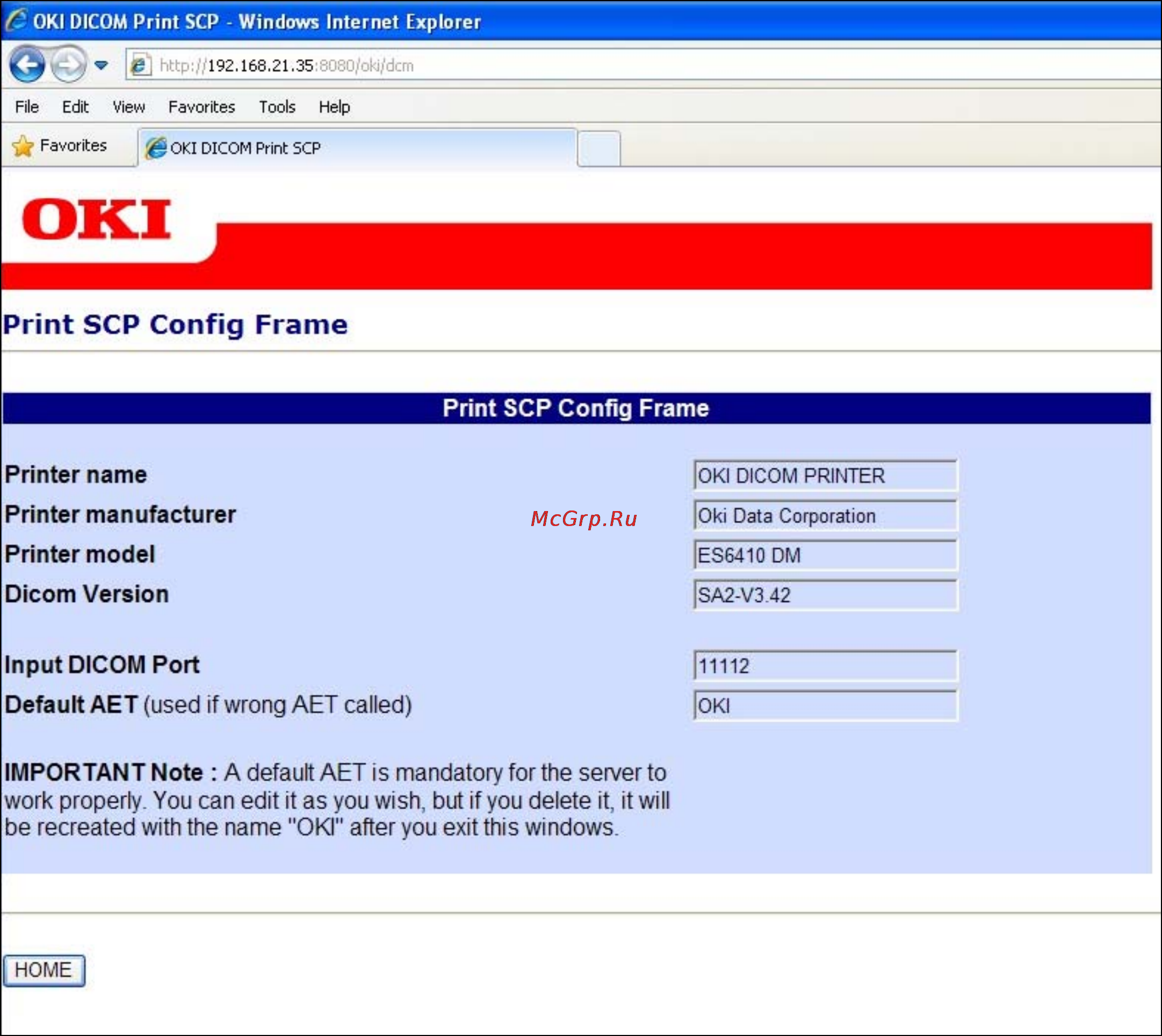Image resolution: width=1162 pixels, height=1036 pixels.
Task: Open a new blank tab
Action: [598, 148]
